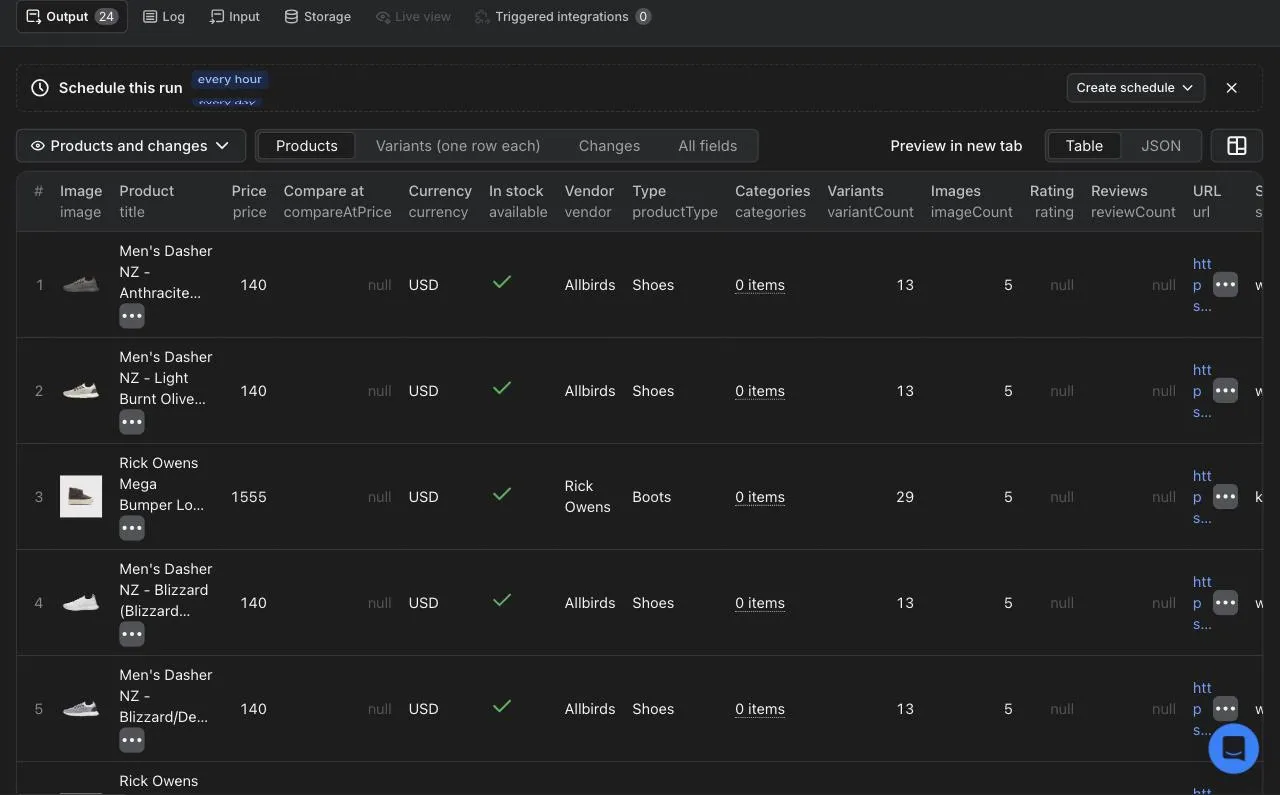Switch output format to JSON
This screenshot has width=1280, height=795.
[1161, 146]
